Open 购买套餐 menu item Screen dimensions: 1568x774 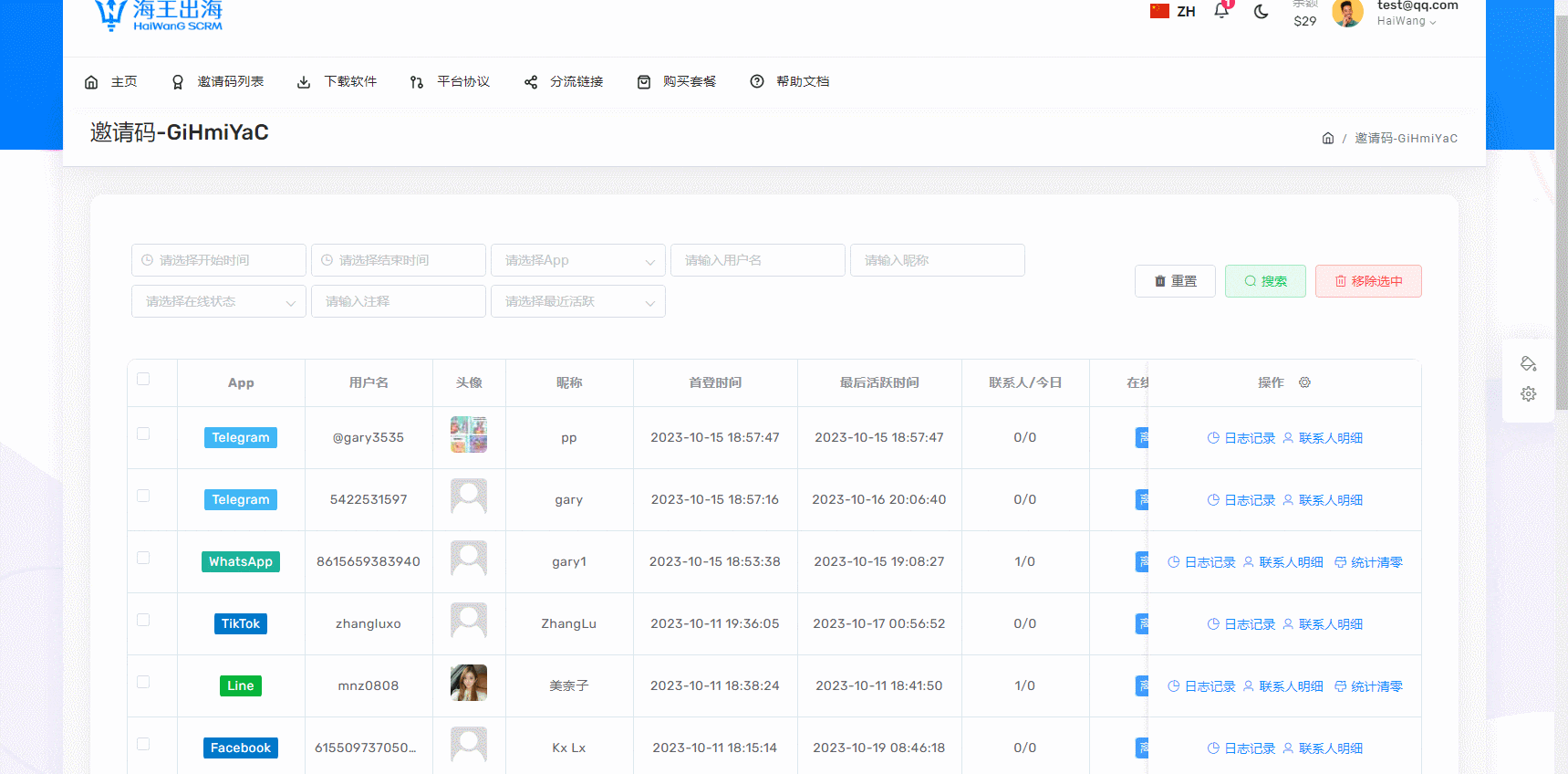(676, 82)
